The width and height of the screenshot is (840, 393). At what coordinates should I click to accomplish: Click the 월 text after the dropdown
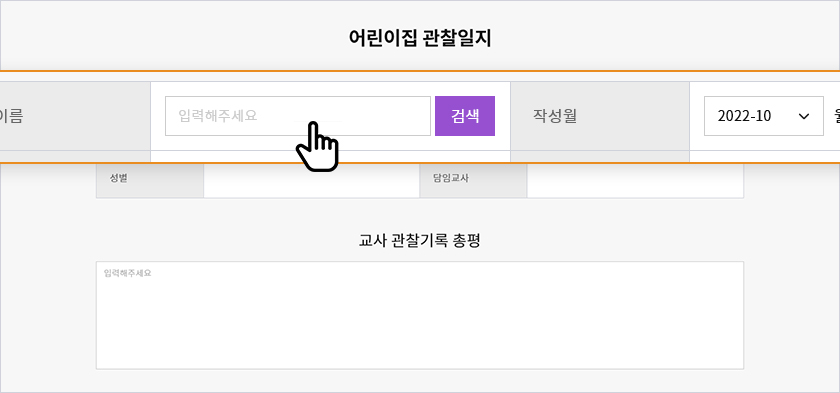pos(836,116)
